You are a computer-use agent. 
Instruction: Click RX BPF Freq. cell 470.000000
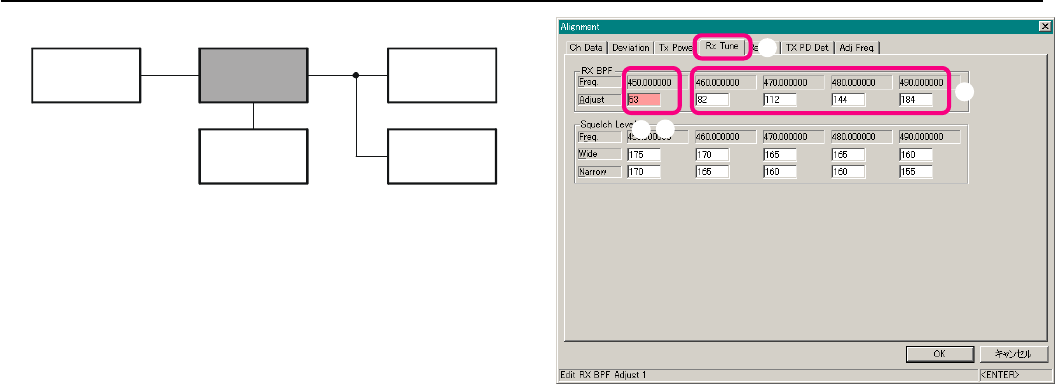pos(793,82)
